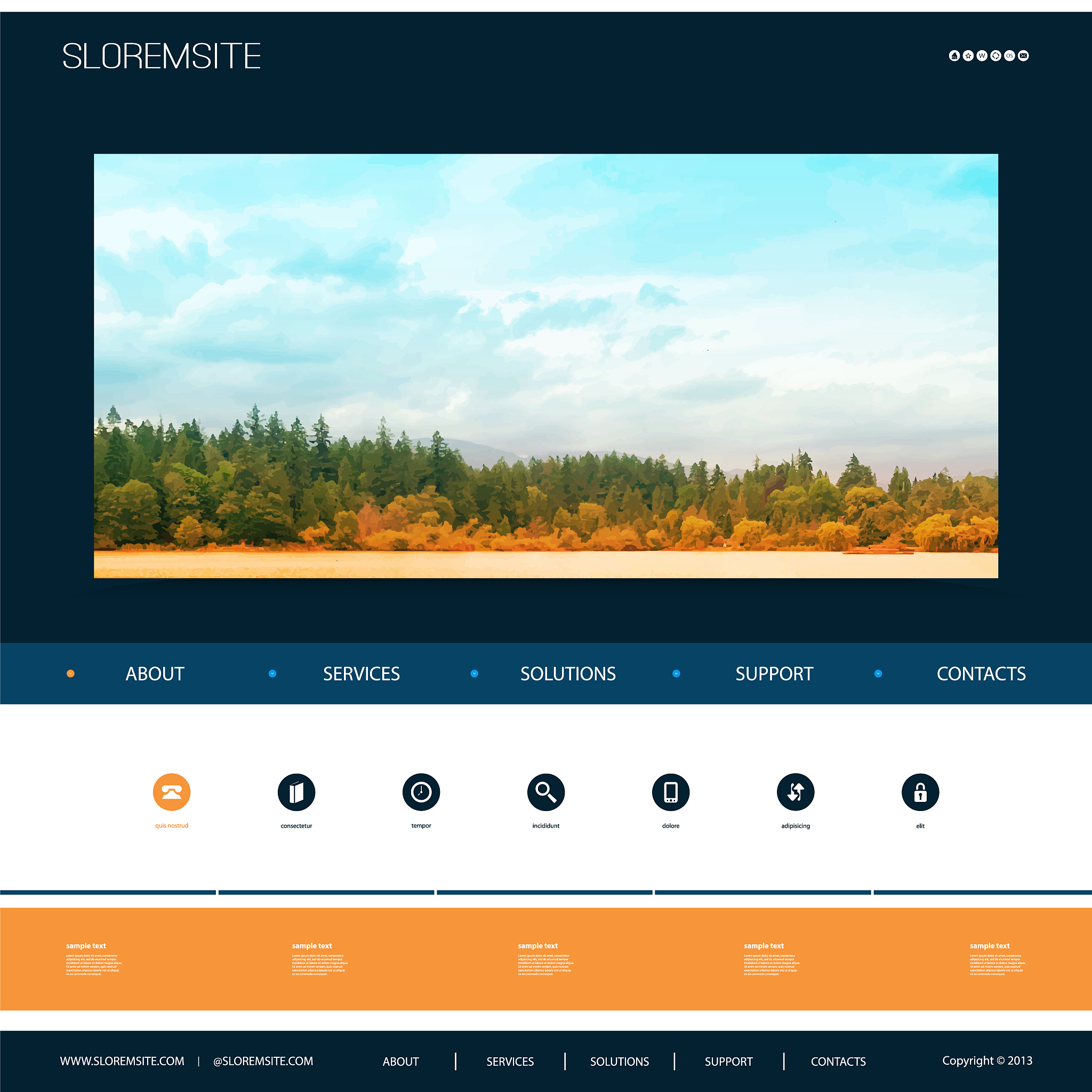Click the star favorites icon
The image size is (1092, 1092).
(x=968, y=55)
